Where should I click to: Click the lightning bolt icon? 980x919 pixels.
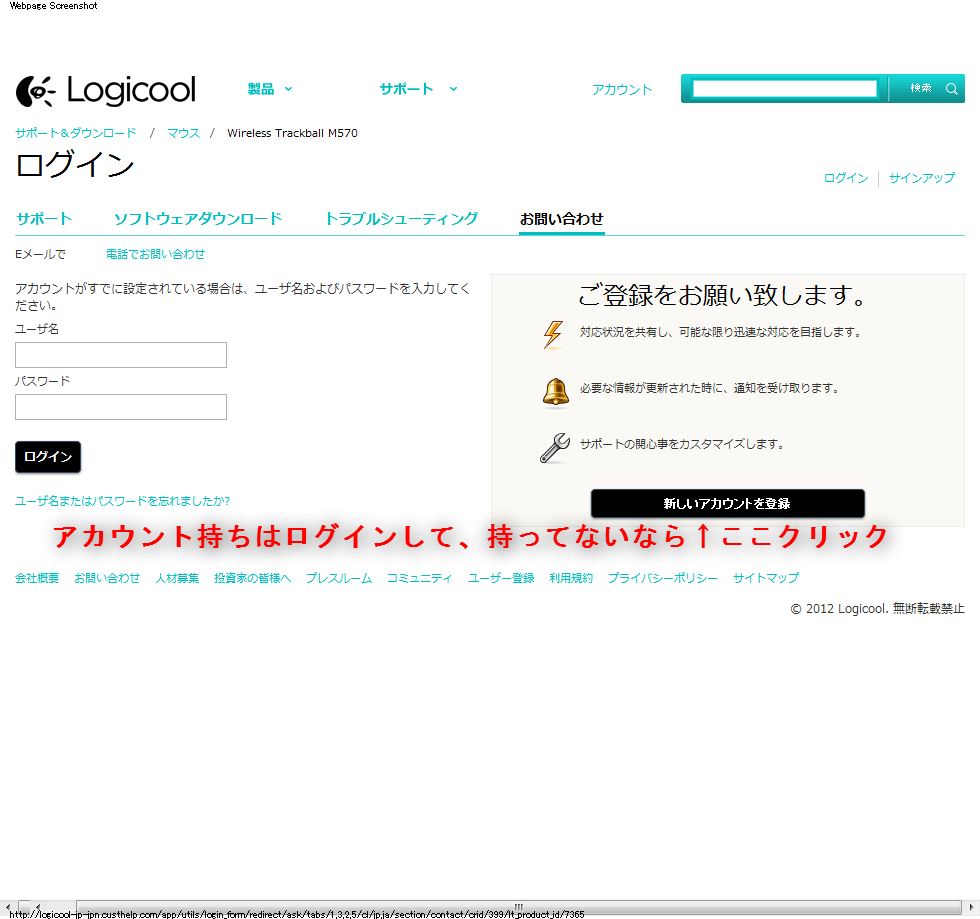pos(553,334)
